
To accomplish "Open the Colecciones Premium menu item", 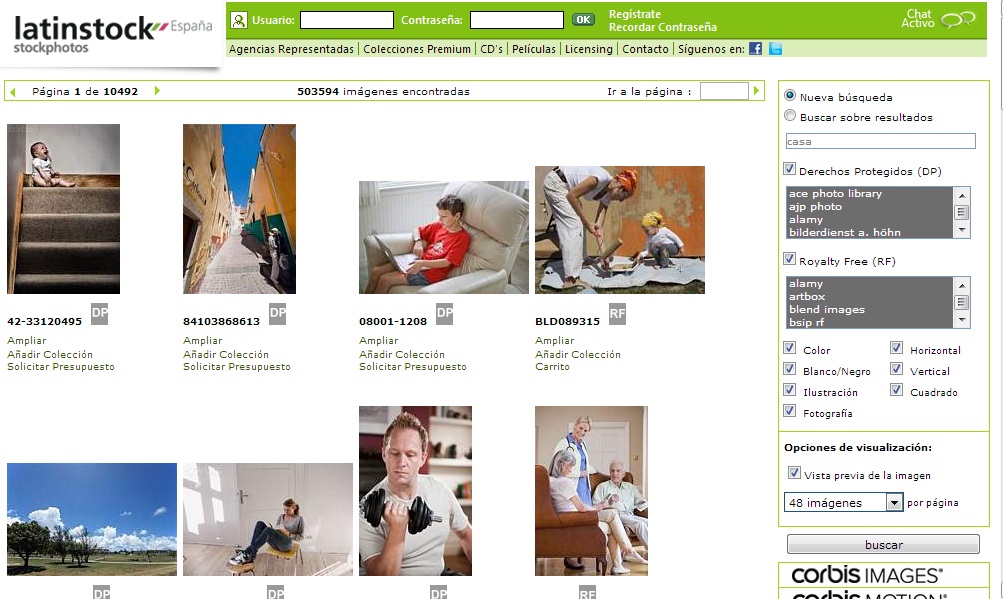I will (x=416, y=49).
